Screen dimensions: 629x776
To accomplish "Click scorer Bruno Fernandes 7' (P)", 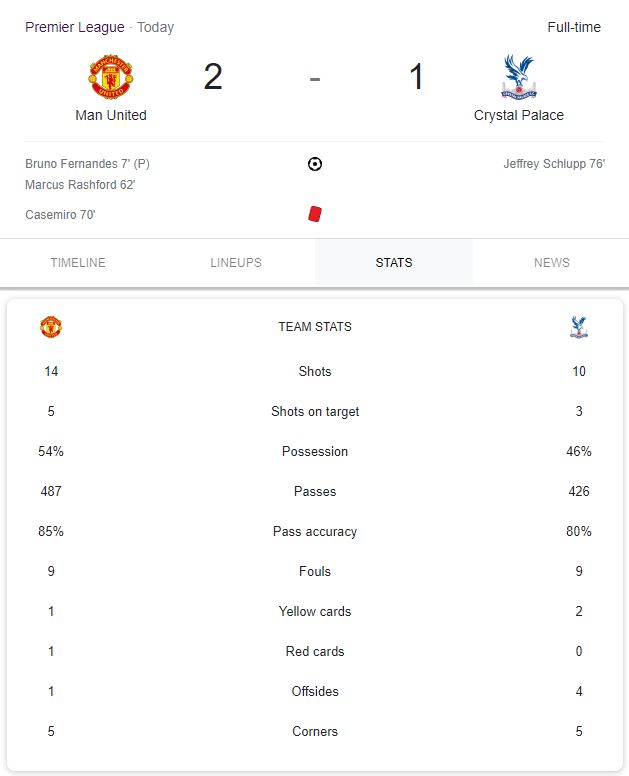I will coord(87,164).
